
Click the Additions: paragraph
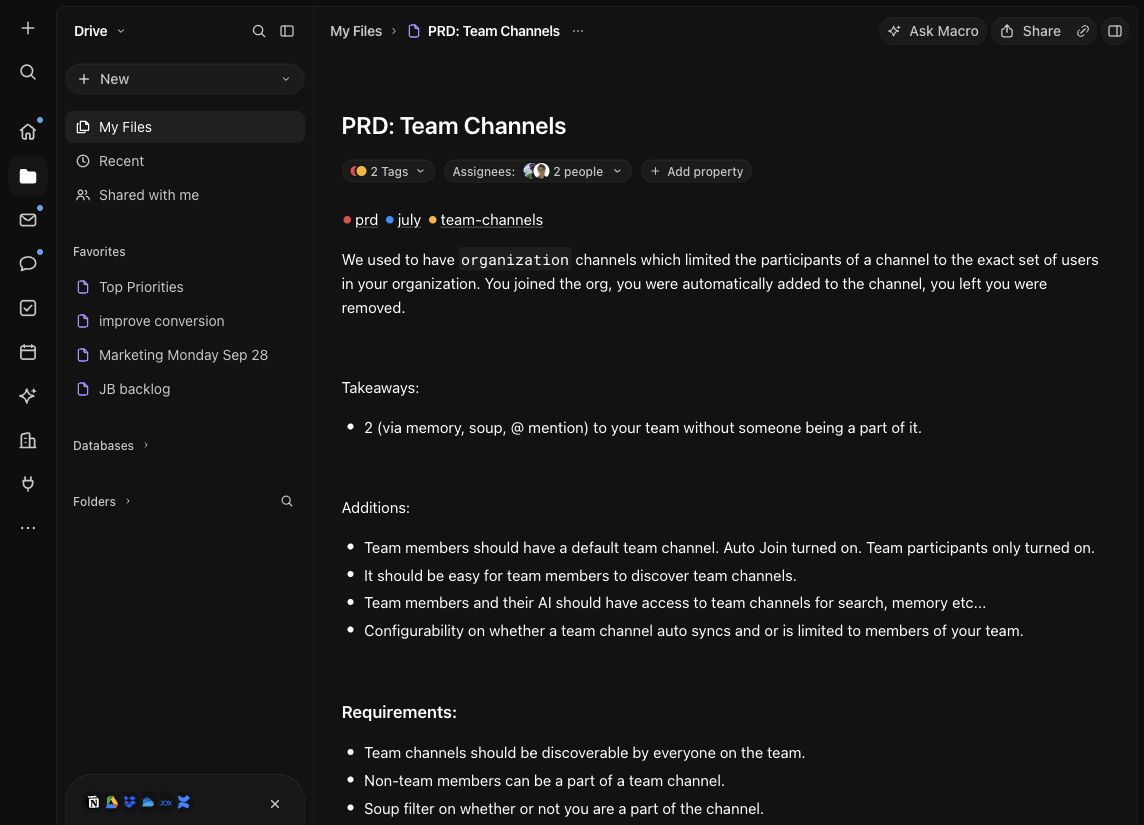(376, 508)
